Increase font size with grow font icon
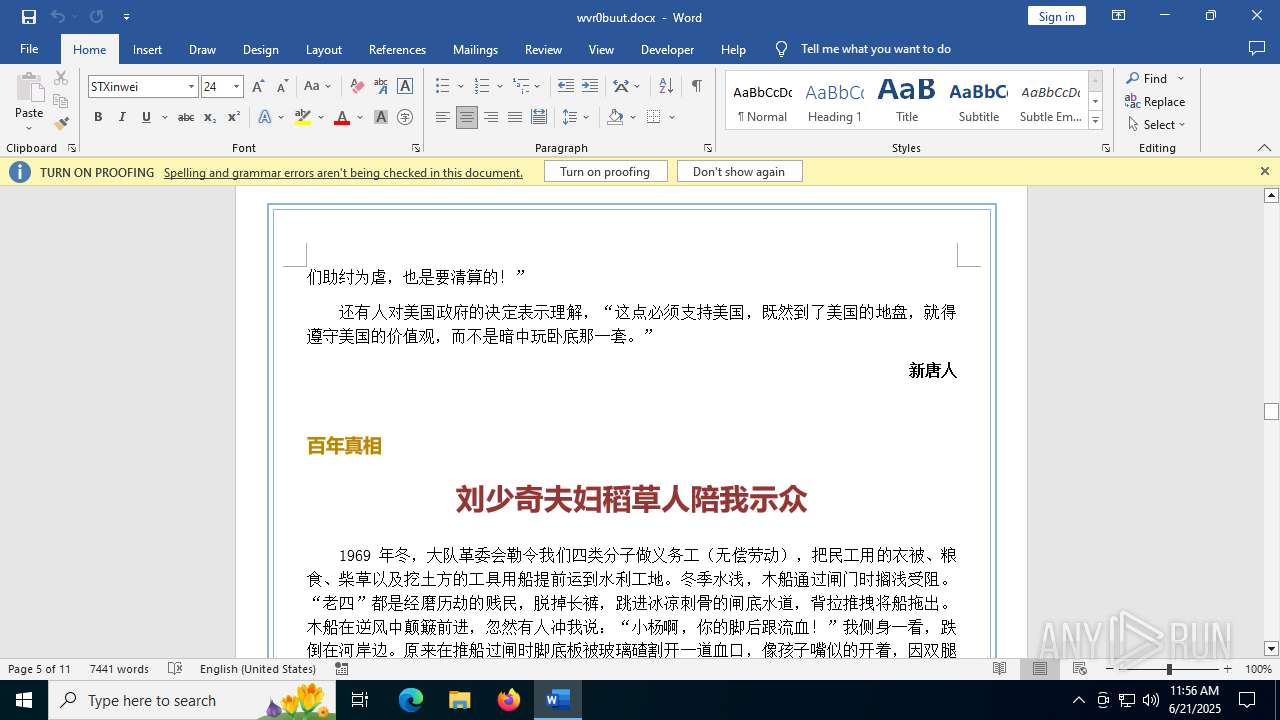The height and width of the screenshot is (720, 1280). point(258,87)
